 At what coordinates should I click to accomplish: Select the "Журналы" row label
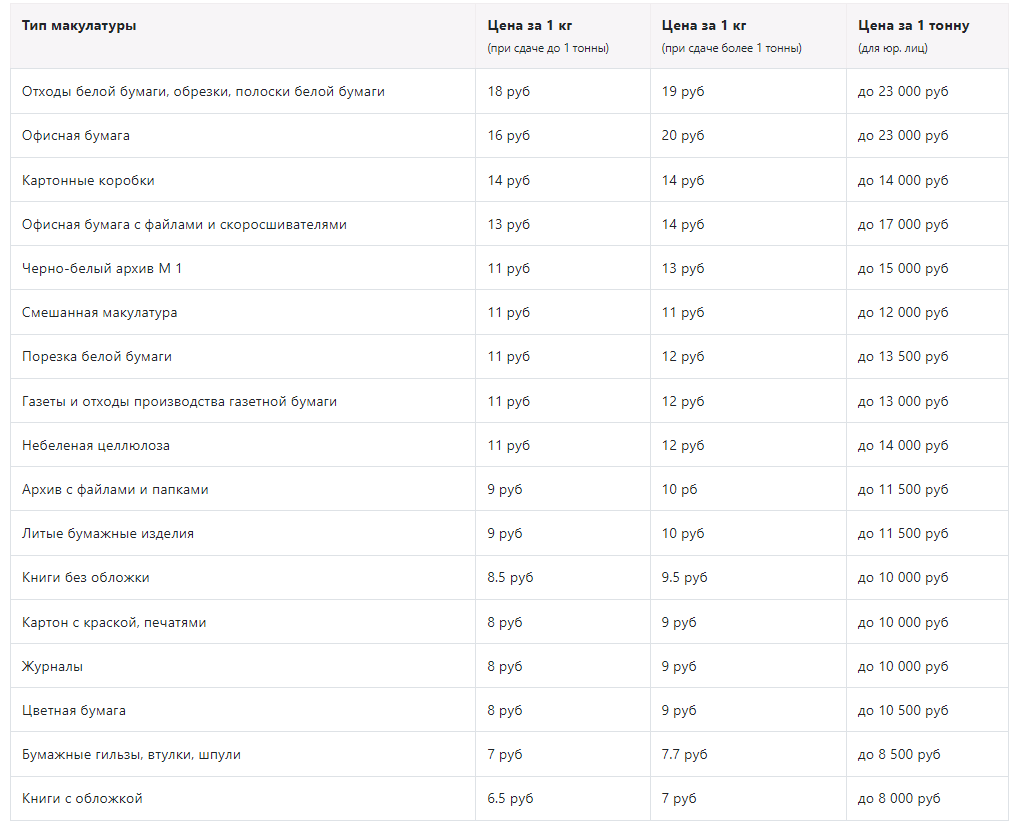point(52,666)
